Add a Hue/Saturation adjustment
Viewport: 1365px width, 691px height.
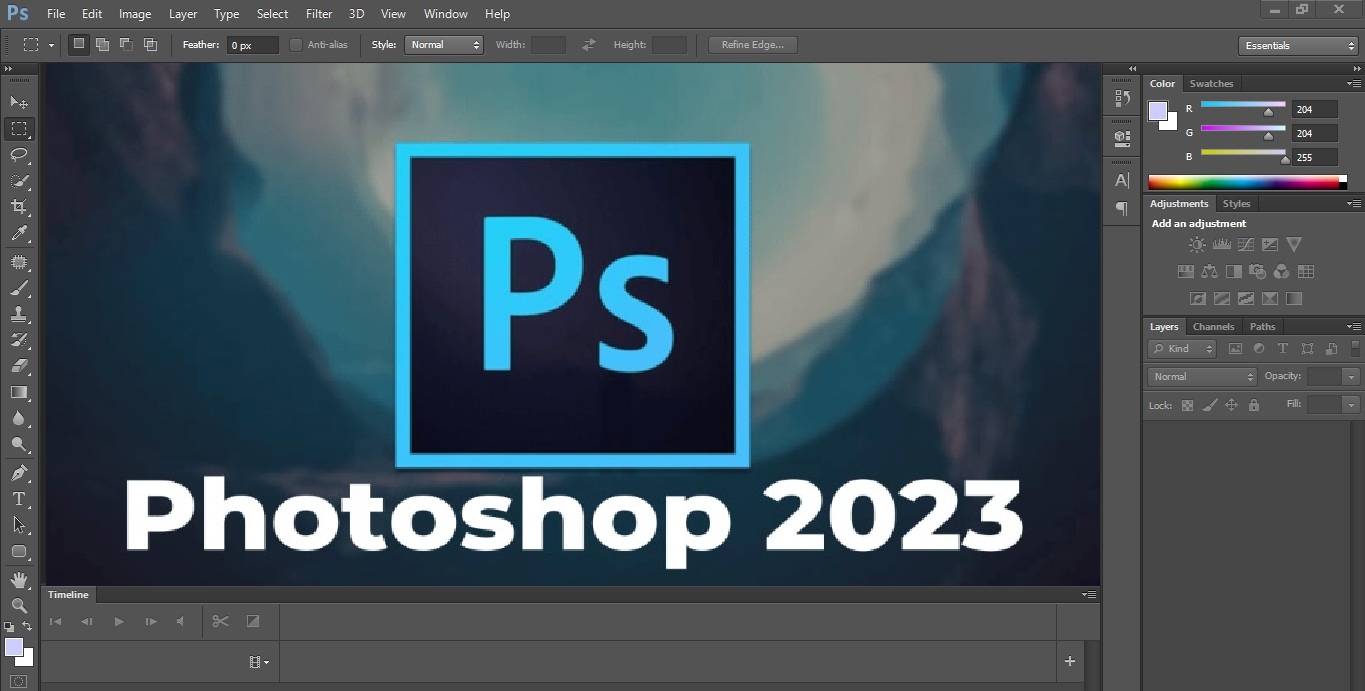[x=1186, y=271]
